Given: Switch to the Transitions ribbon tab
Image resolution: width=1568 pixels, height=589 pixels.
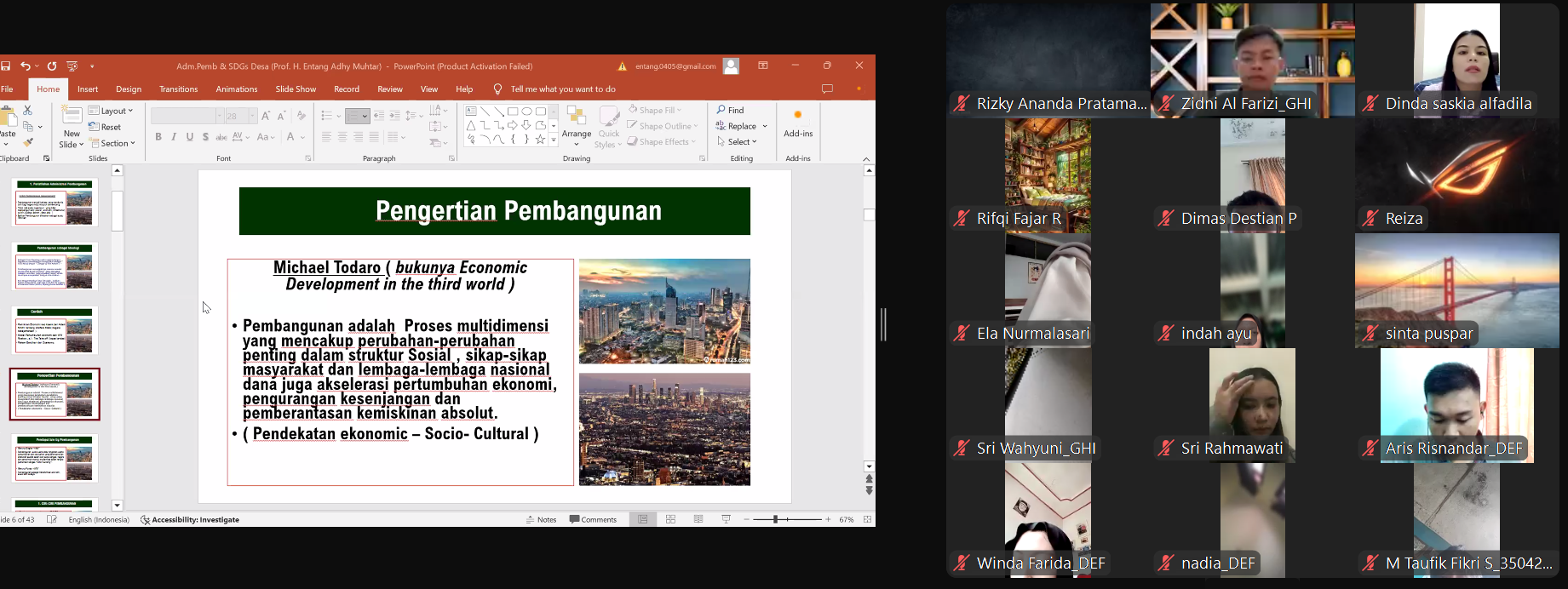Looking at the screenshot, I should pyautogui.click(x=179, y=89).
